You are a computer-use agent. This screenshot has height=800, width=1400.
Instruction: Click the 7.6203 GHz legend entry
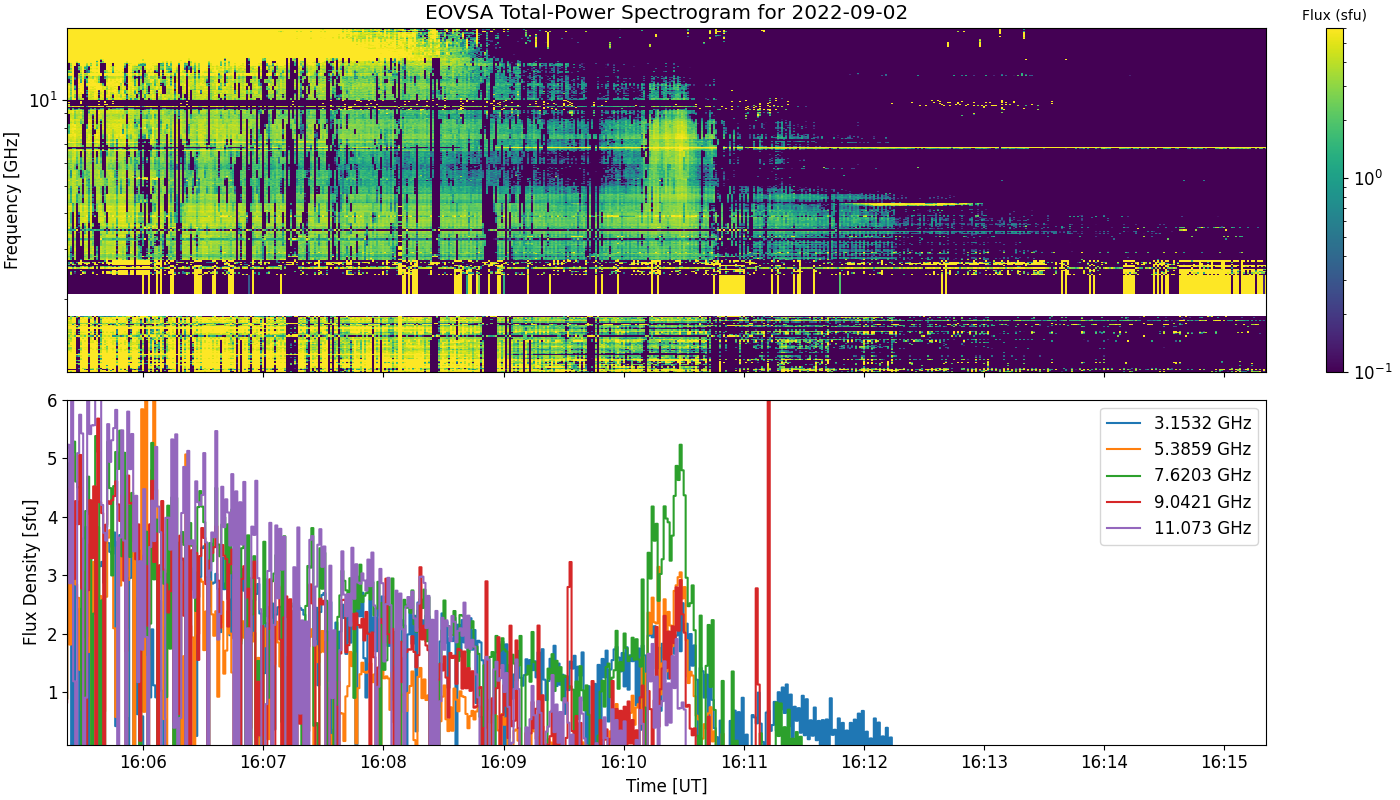click(1179, 475)
